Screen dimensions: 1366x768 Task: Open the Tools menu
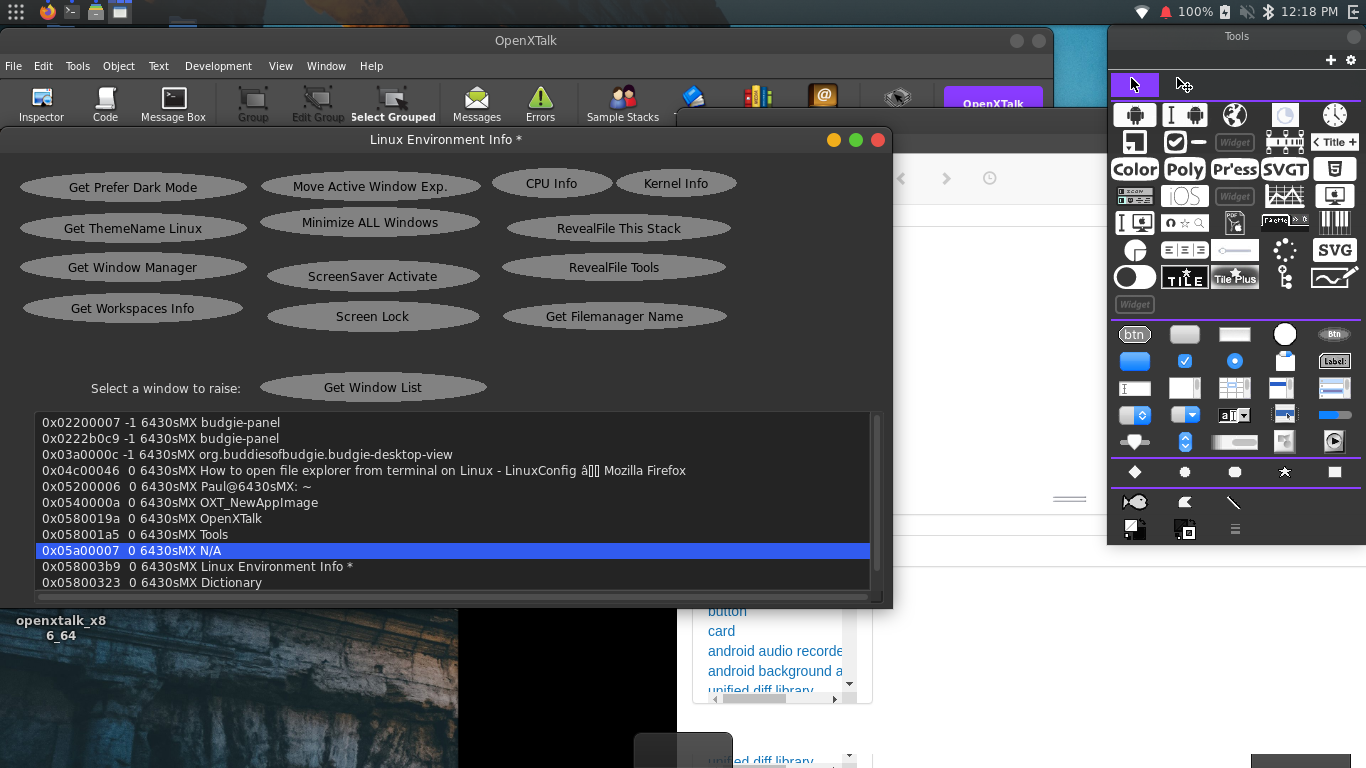point(78,66)
